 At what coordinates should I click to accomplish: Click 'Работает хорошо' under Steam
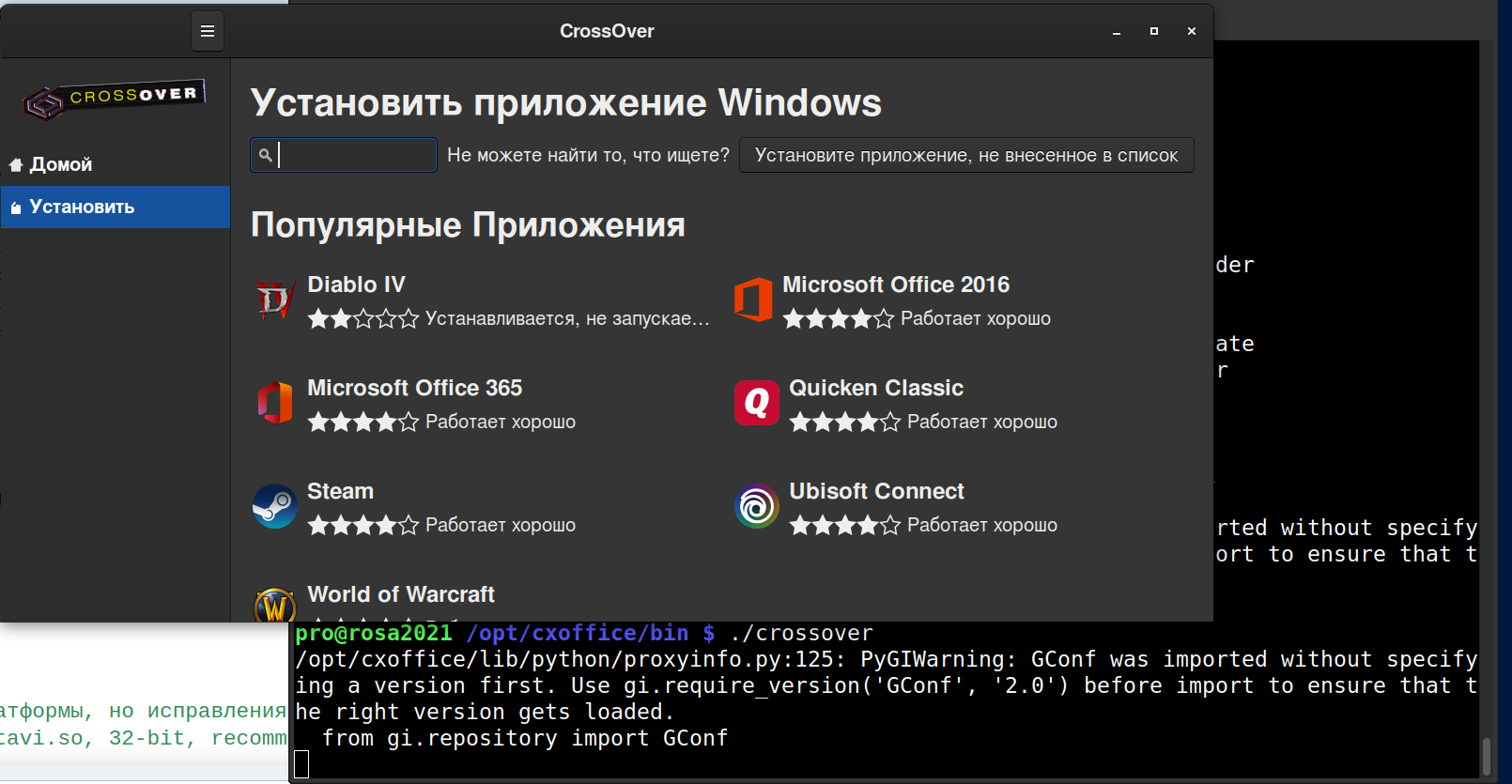point(501,526)
